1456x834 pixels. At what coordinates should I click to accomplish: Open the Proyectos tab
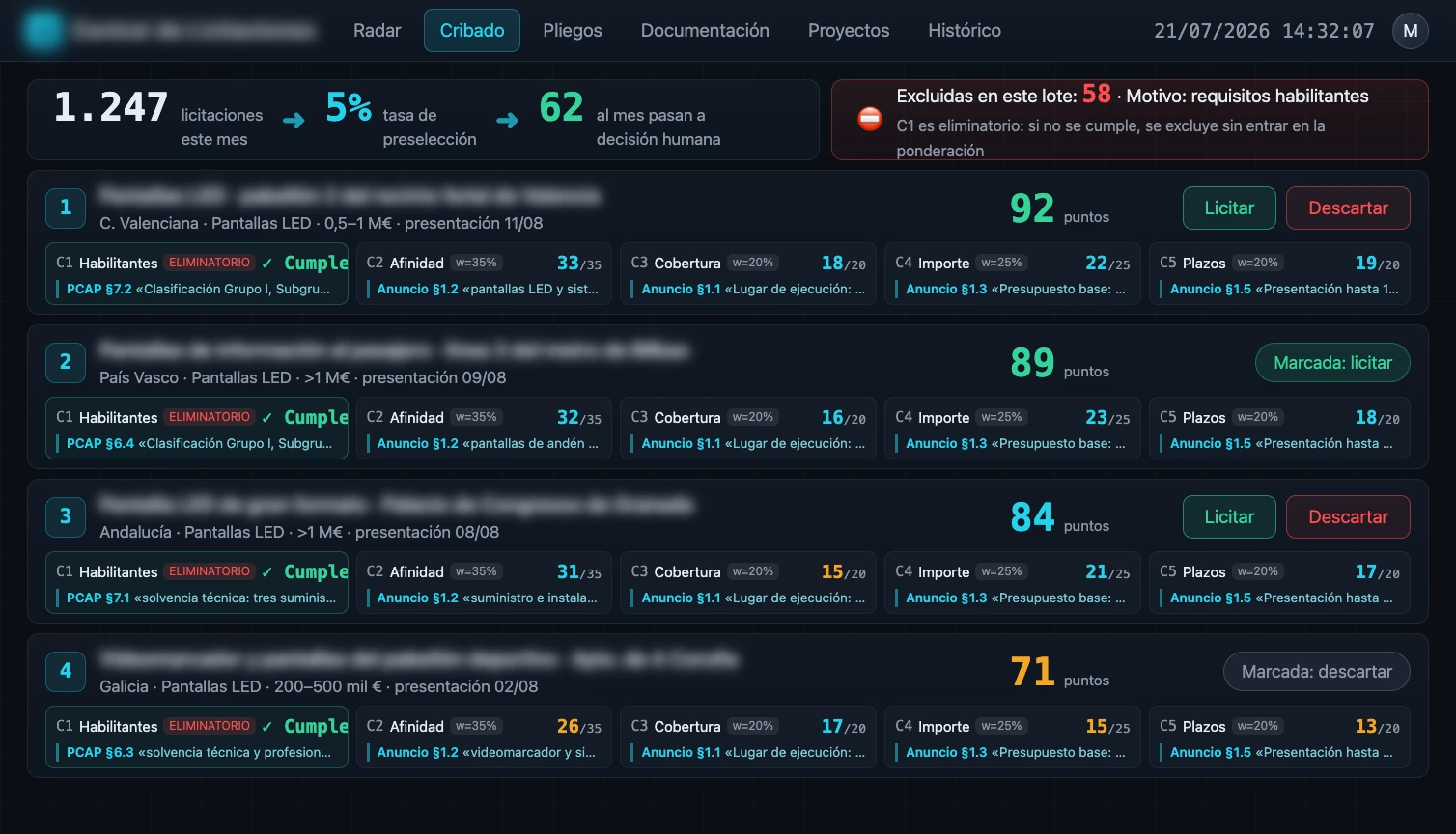849,31
